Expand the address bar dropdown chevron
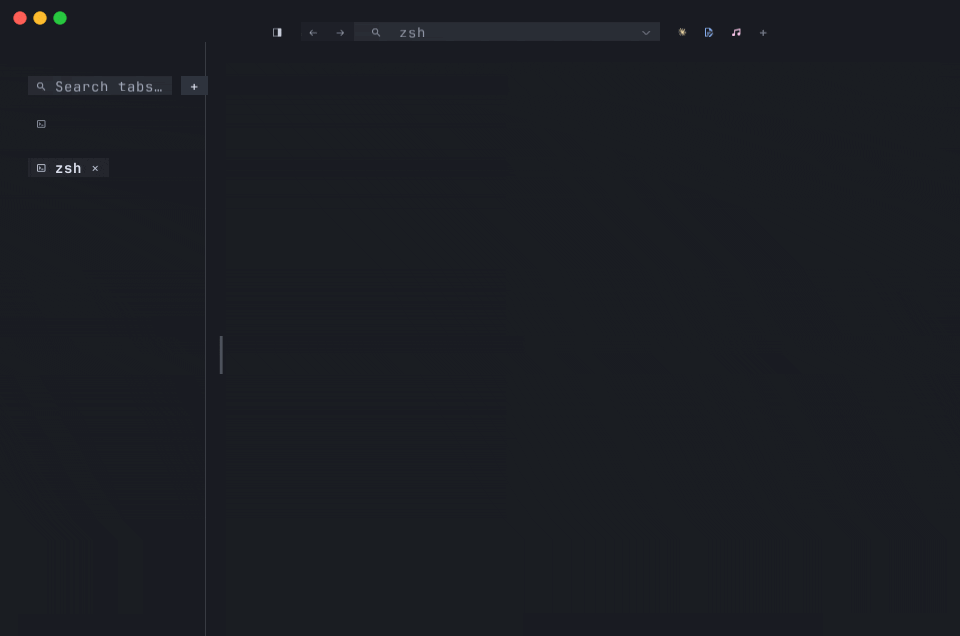This screenshot has height=636, width=960. [646, 32]
